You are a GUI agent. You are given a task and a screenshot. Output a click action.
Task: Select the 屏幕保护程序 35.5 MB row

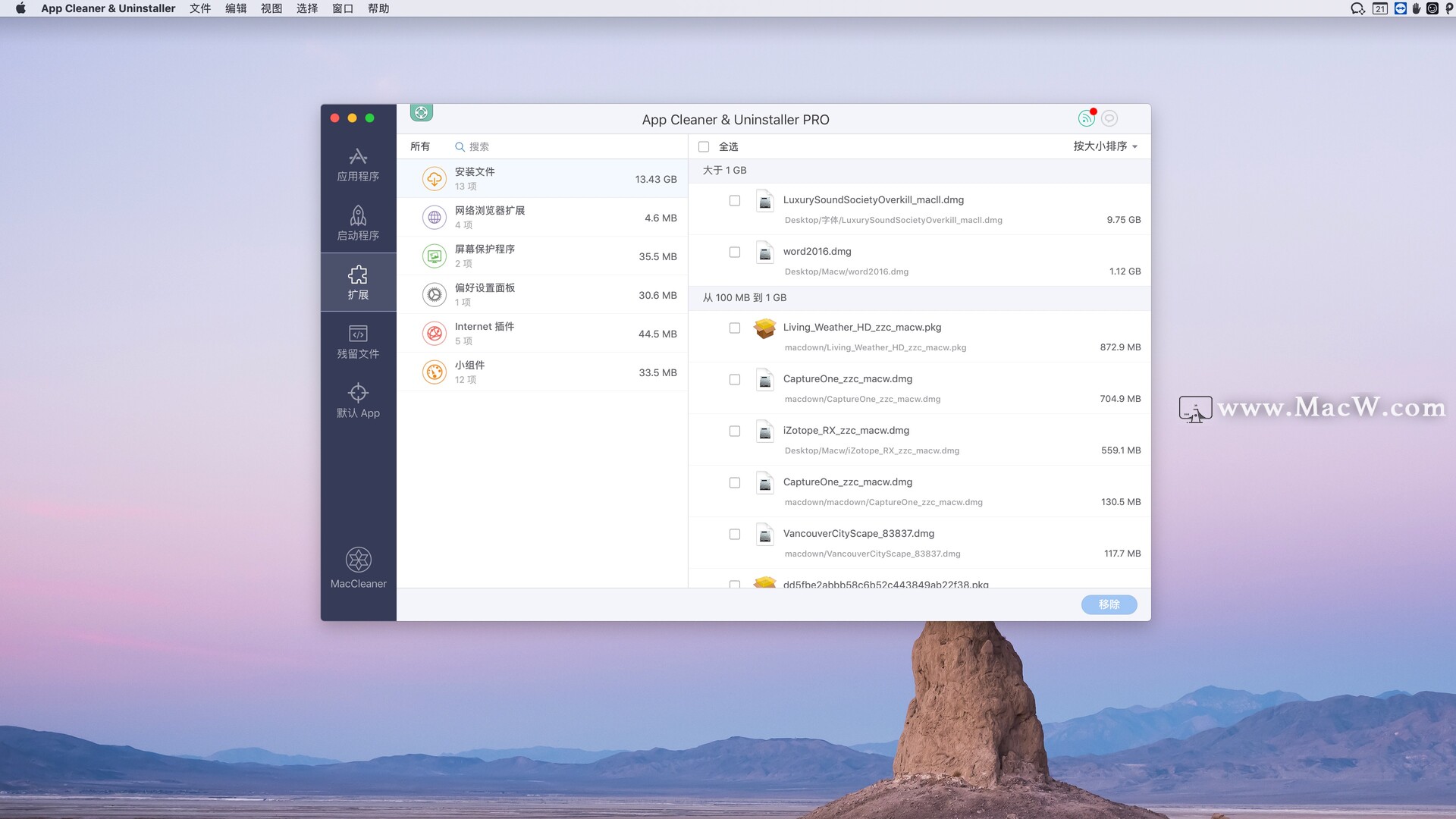[542, 256]
